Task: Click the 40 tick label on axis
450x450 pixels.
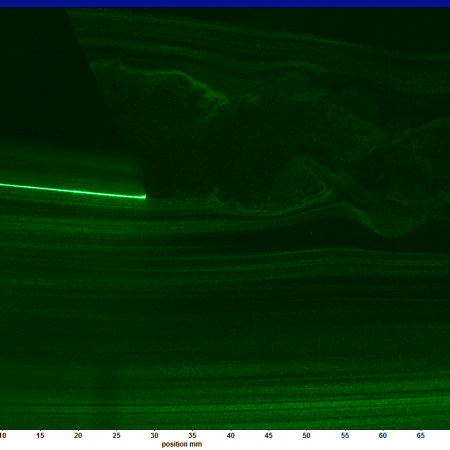Action: (231, 435)
